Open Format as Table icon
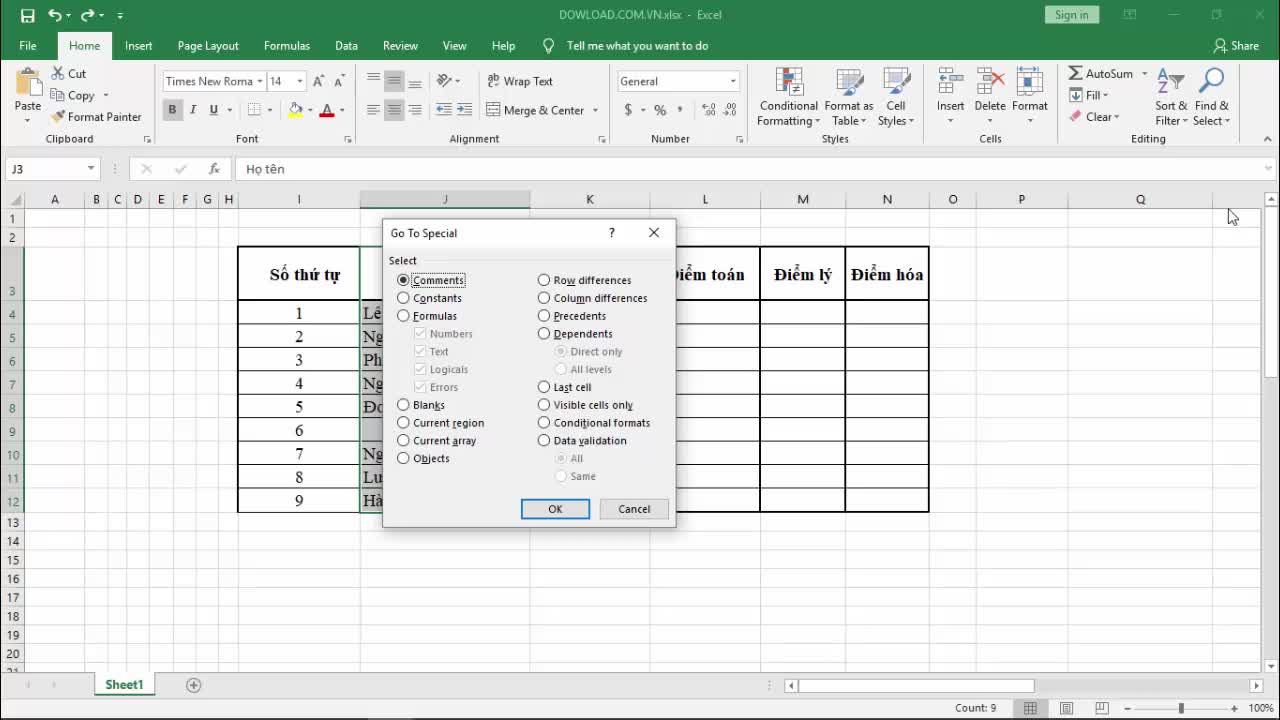1280x720 pixels. pyautogui.click(x=849, y=83)
